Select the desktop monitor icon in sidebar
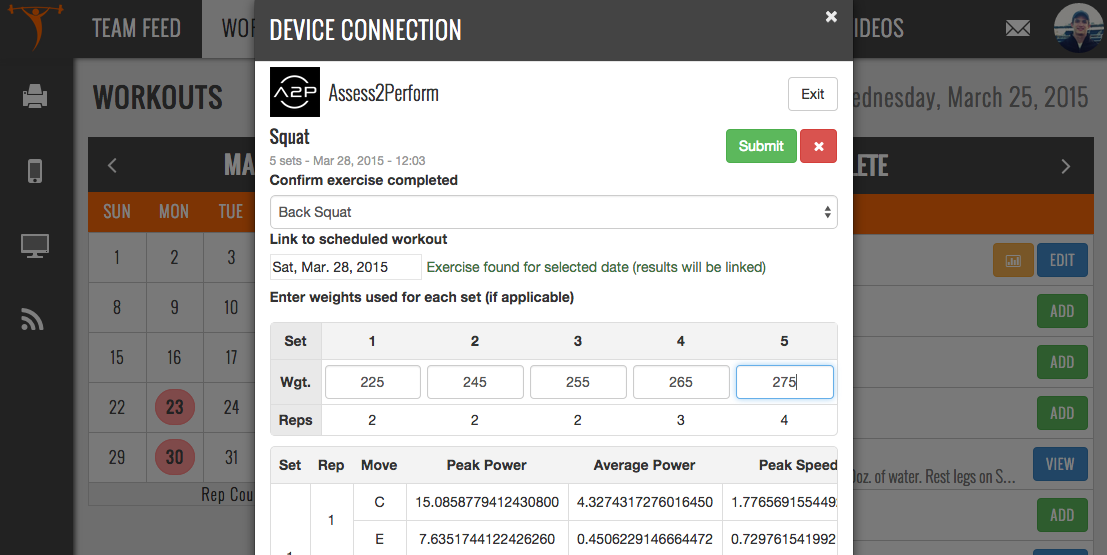 (x=36, y=246)
